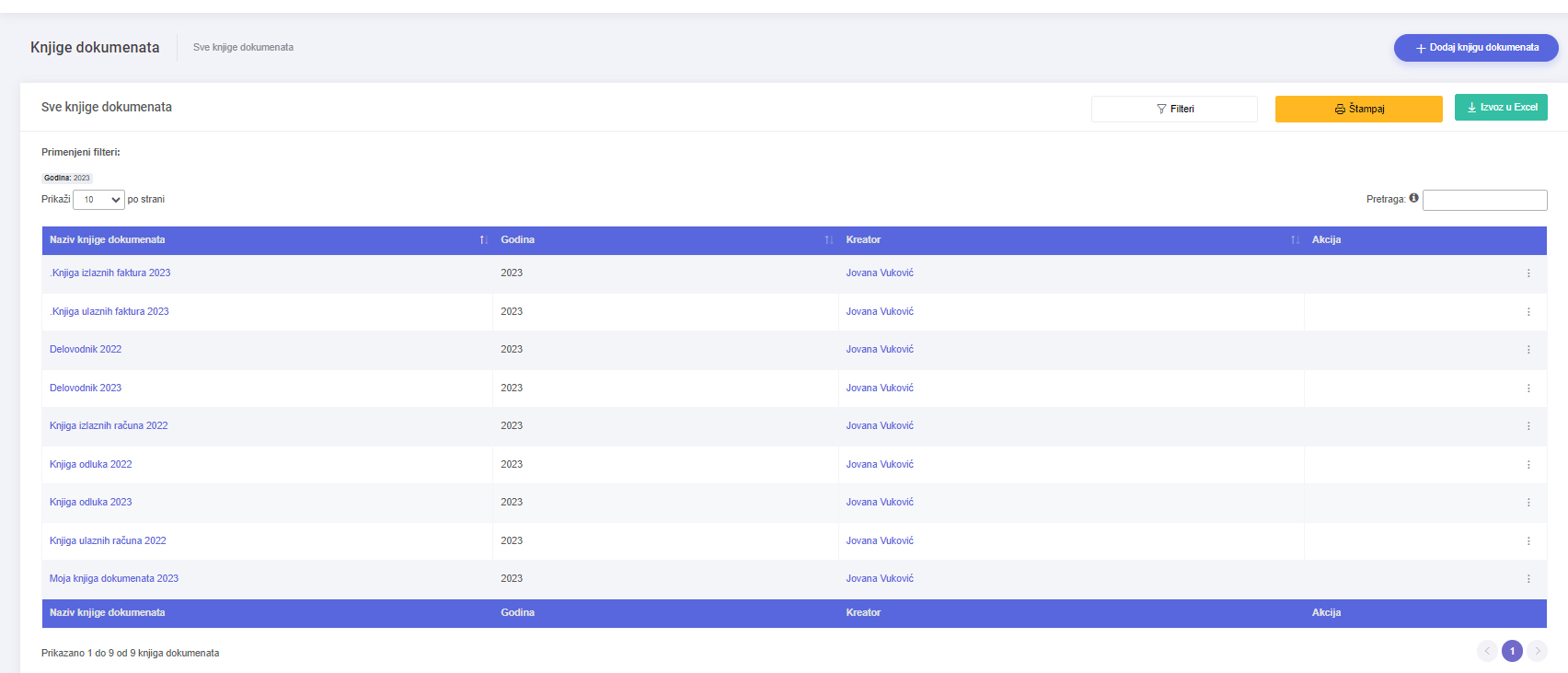Select page 1 in pagination
The width and height of the screenshot is (1568, 673).
click(1512, 651)
